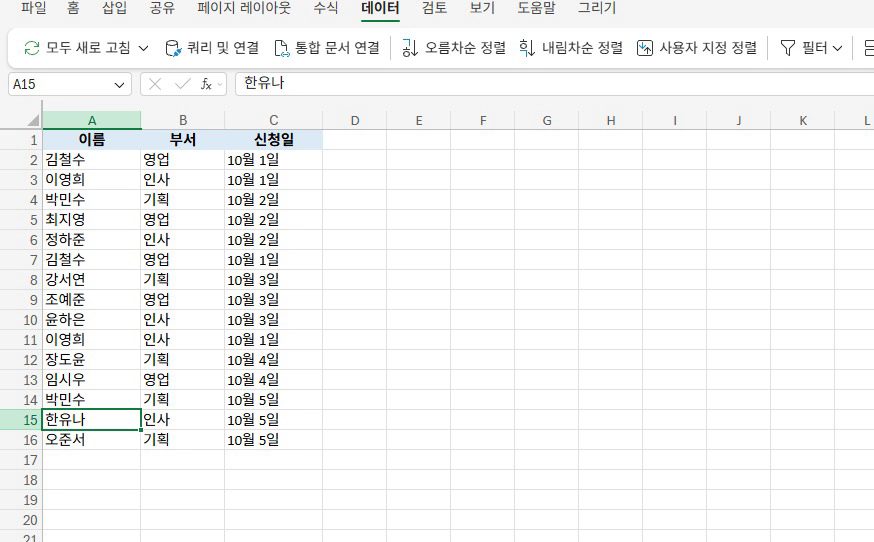This screenshot has height=542, width=874.
Task: Click 기획 department cell in row 8
Action: (x=183, y=280)
